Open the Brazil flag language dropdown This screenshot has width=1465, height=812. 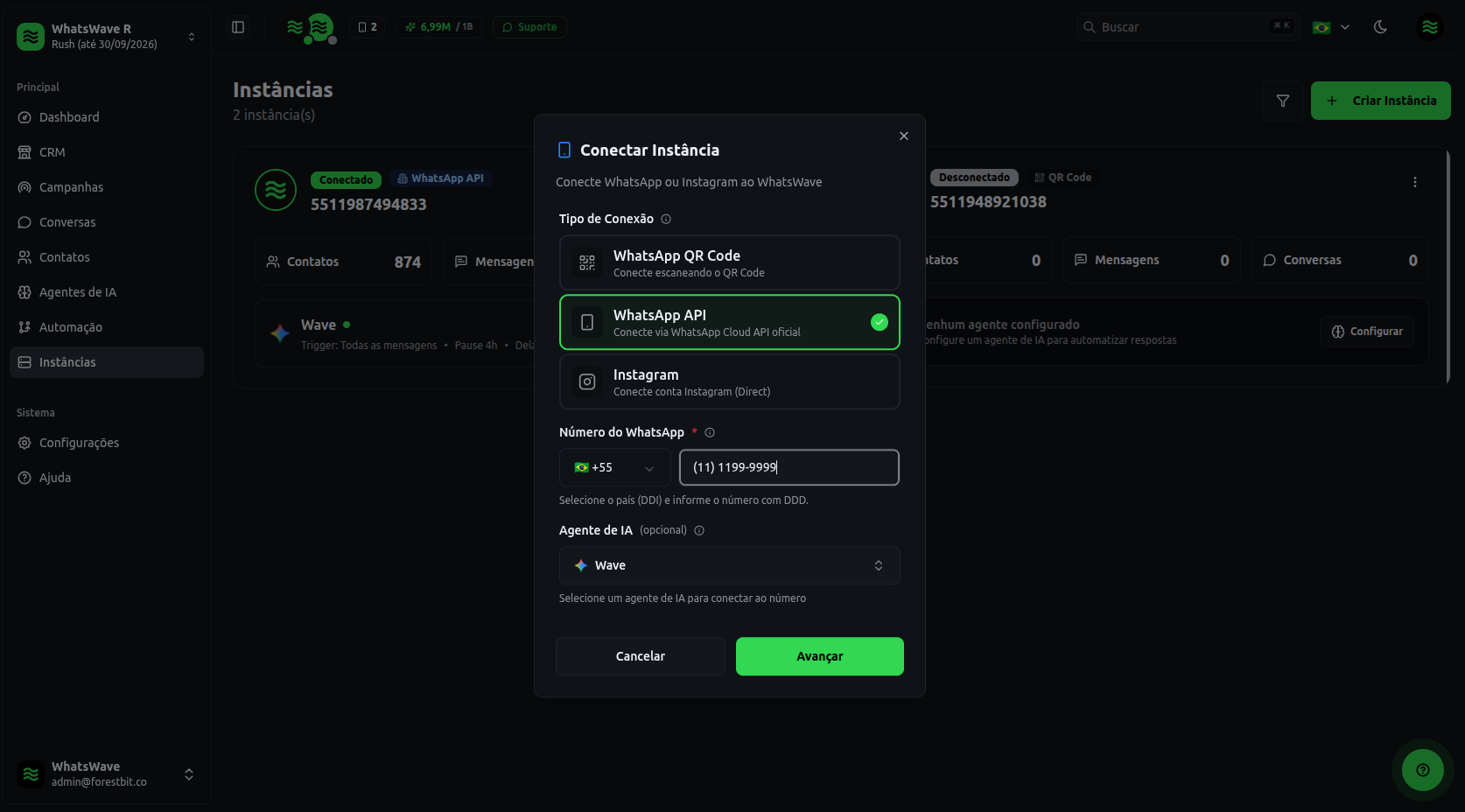tap(1331, 27)
